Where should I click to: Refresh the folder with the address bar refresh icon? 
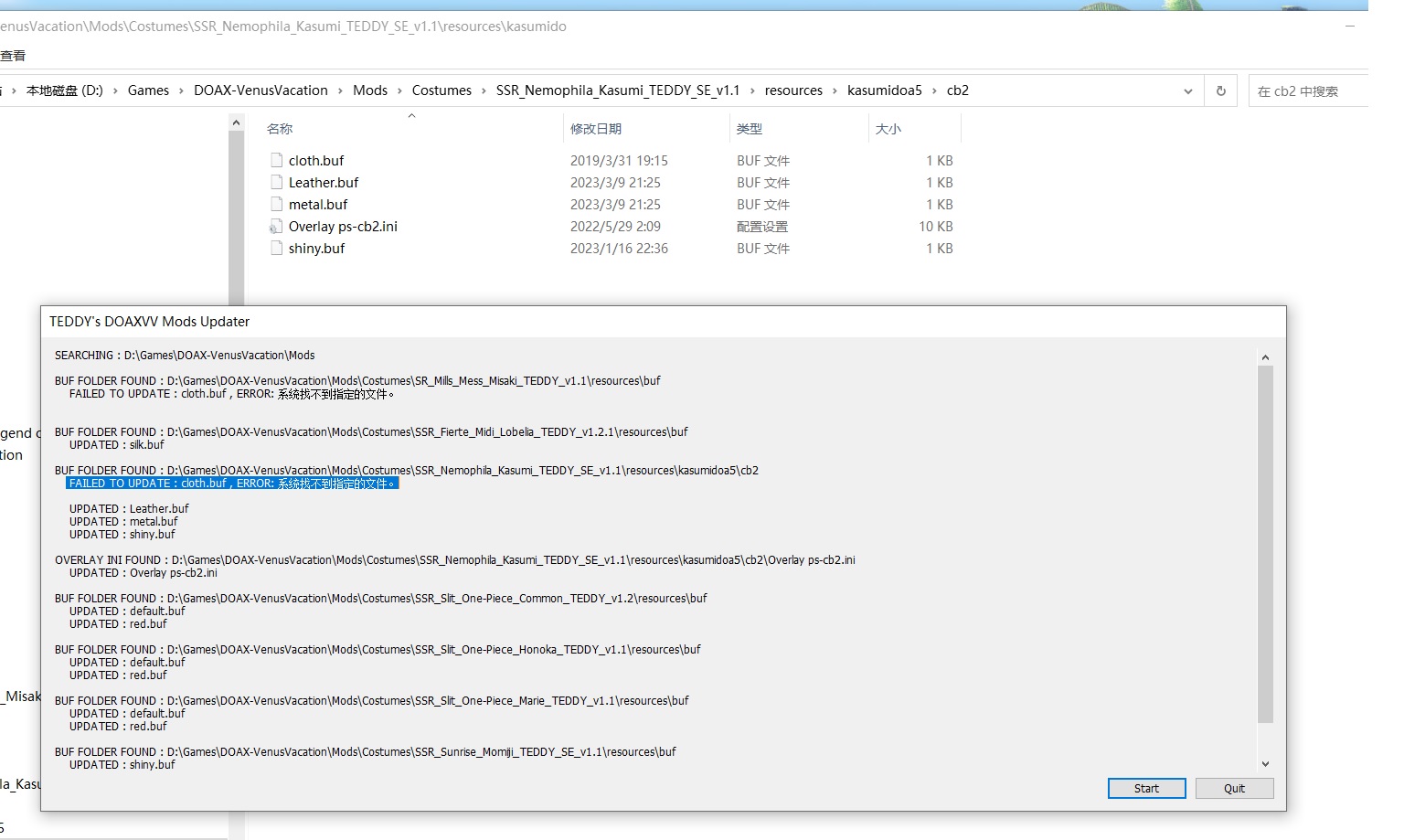[x=1220, y=90]
